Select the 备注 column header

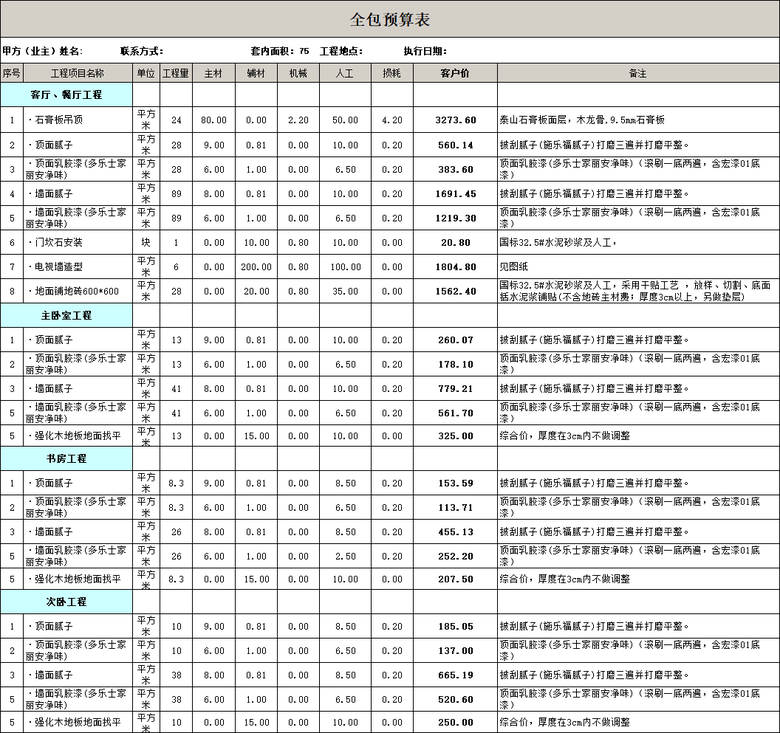[x=638, y=73]
